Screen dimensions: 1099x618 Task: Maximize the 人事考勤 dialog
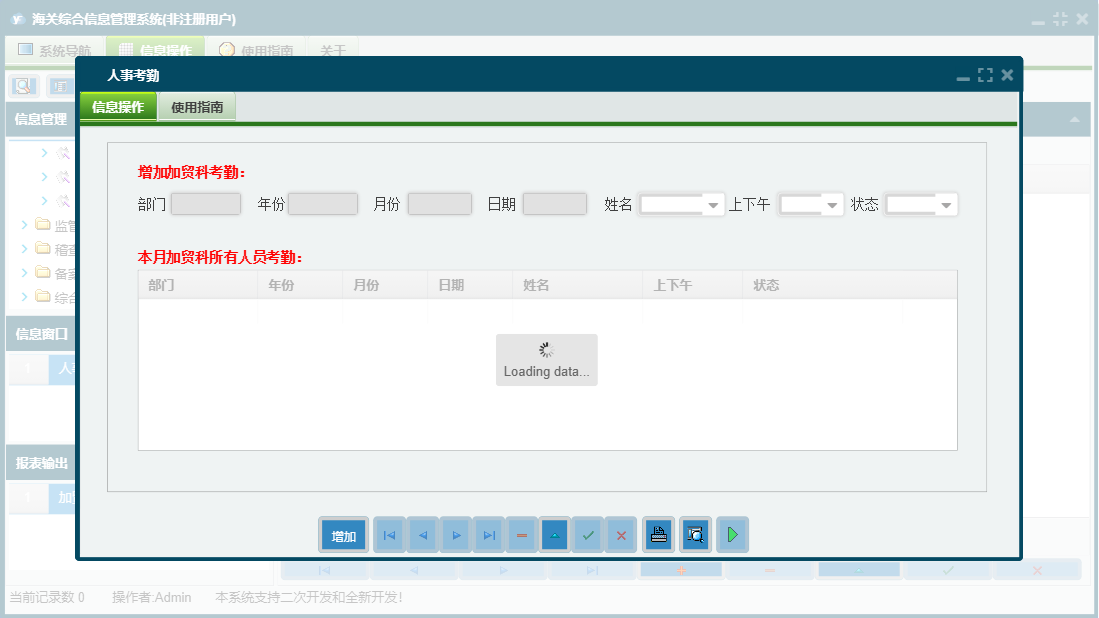[x=985, y=75]
